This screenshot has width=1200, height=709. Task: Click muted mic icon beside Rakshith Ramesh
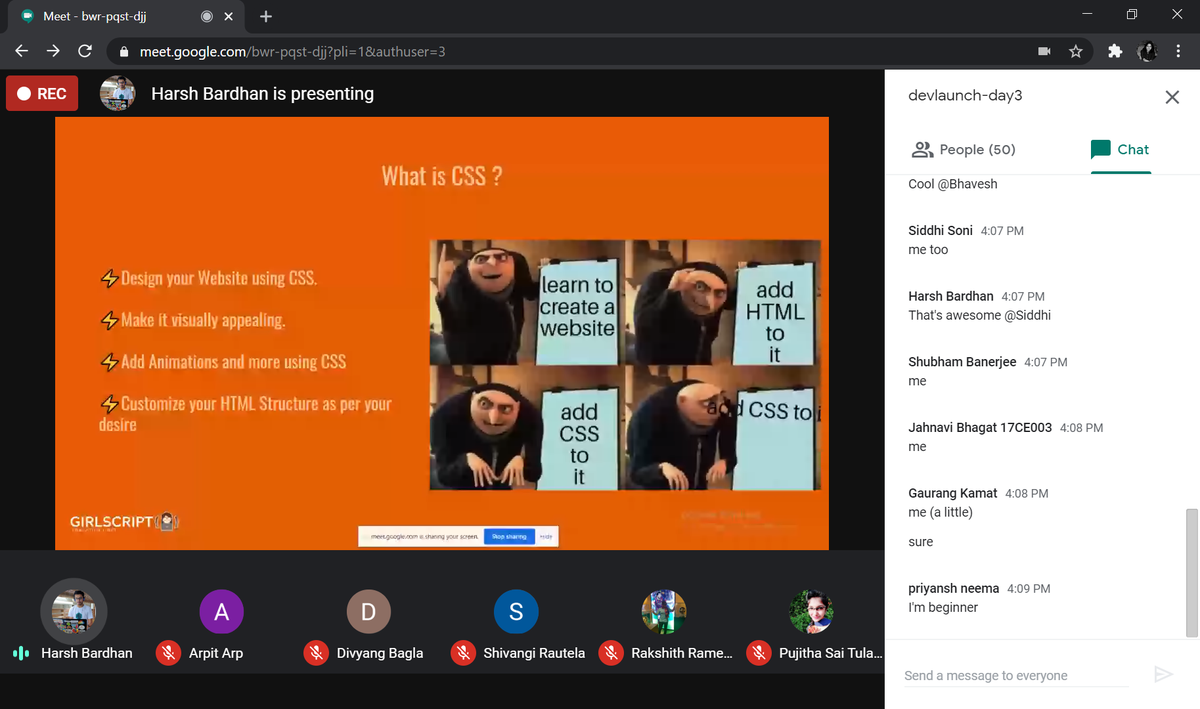611,653
